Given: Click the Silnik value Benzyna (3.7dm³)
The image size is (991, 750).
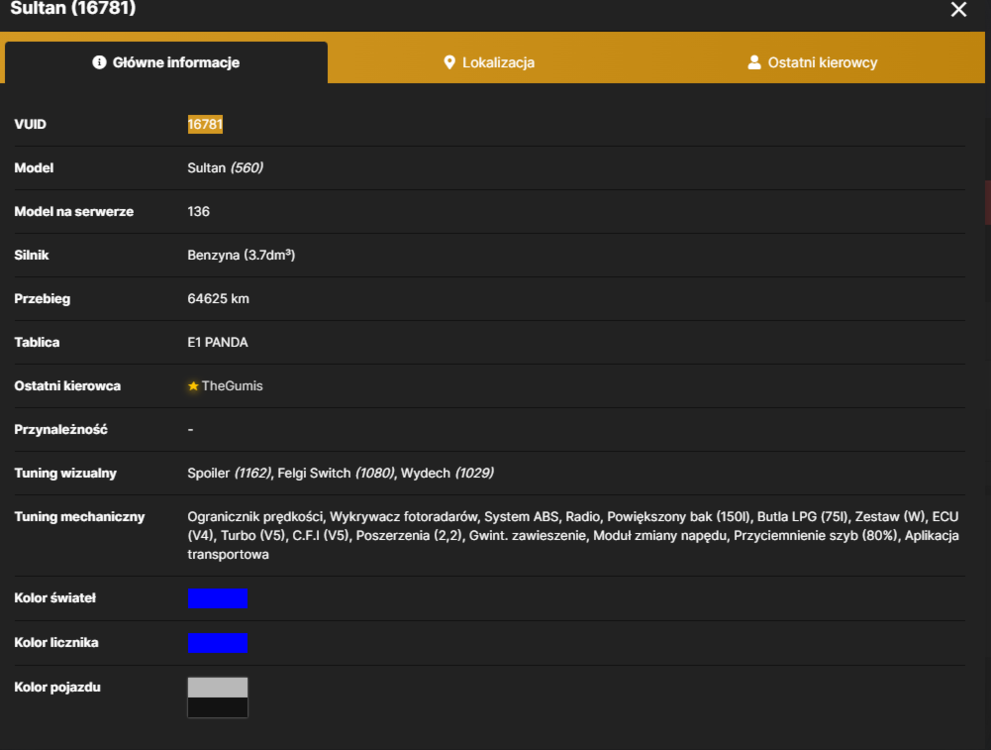Looking at the screenshot, I should click(241, 255).
